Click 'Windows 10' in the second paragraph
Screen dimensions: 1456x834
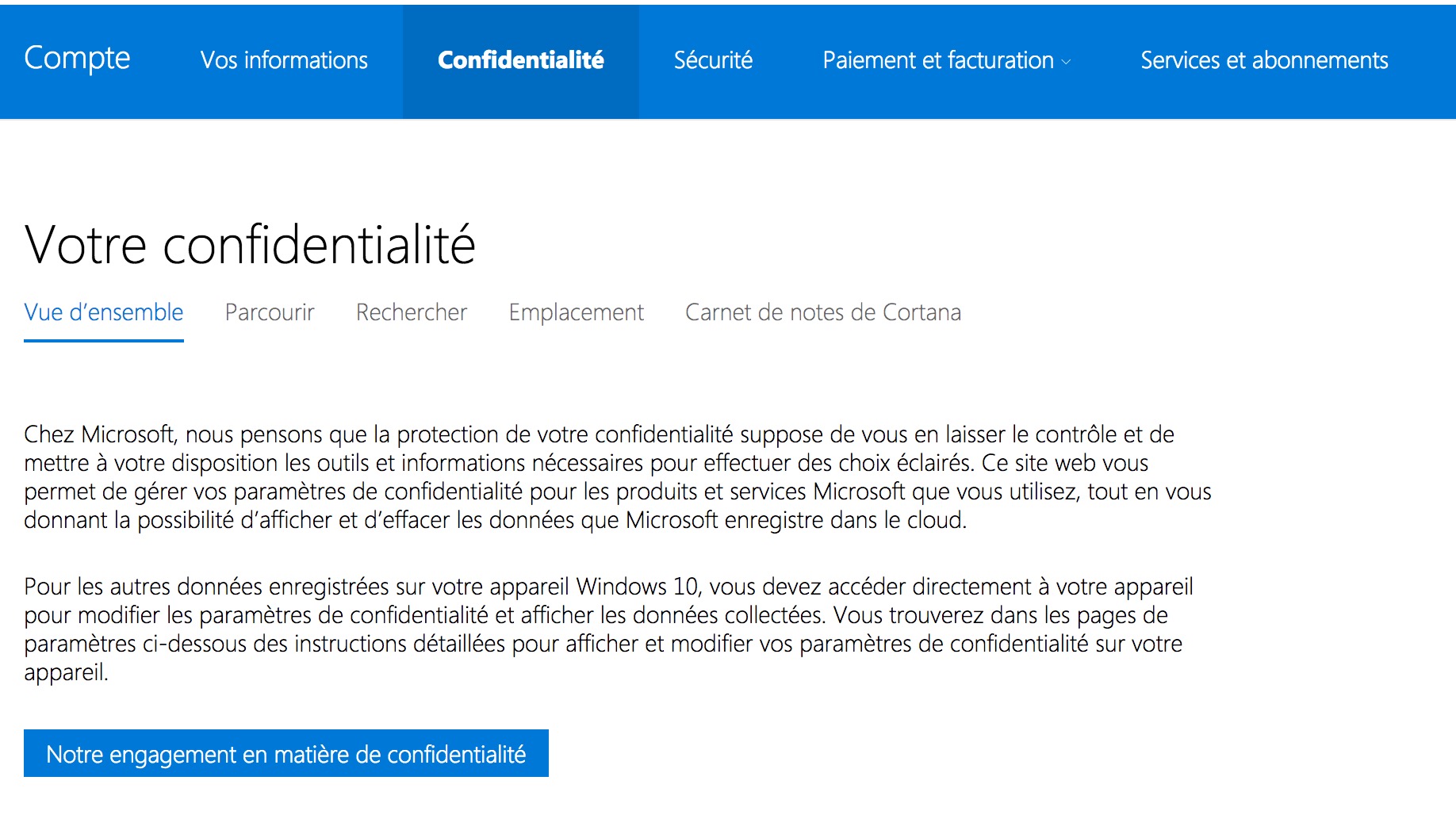pyautogui.click(x=637, y=587)
